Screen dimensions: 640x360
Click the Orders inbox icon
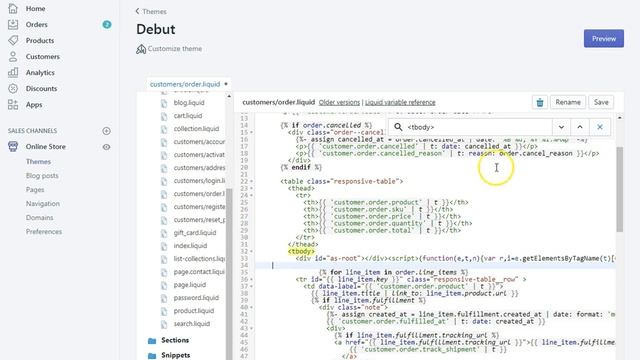click(13, 24)
